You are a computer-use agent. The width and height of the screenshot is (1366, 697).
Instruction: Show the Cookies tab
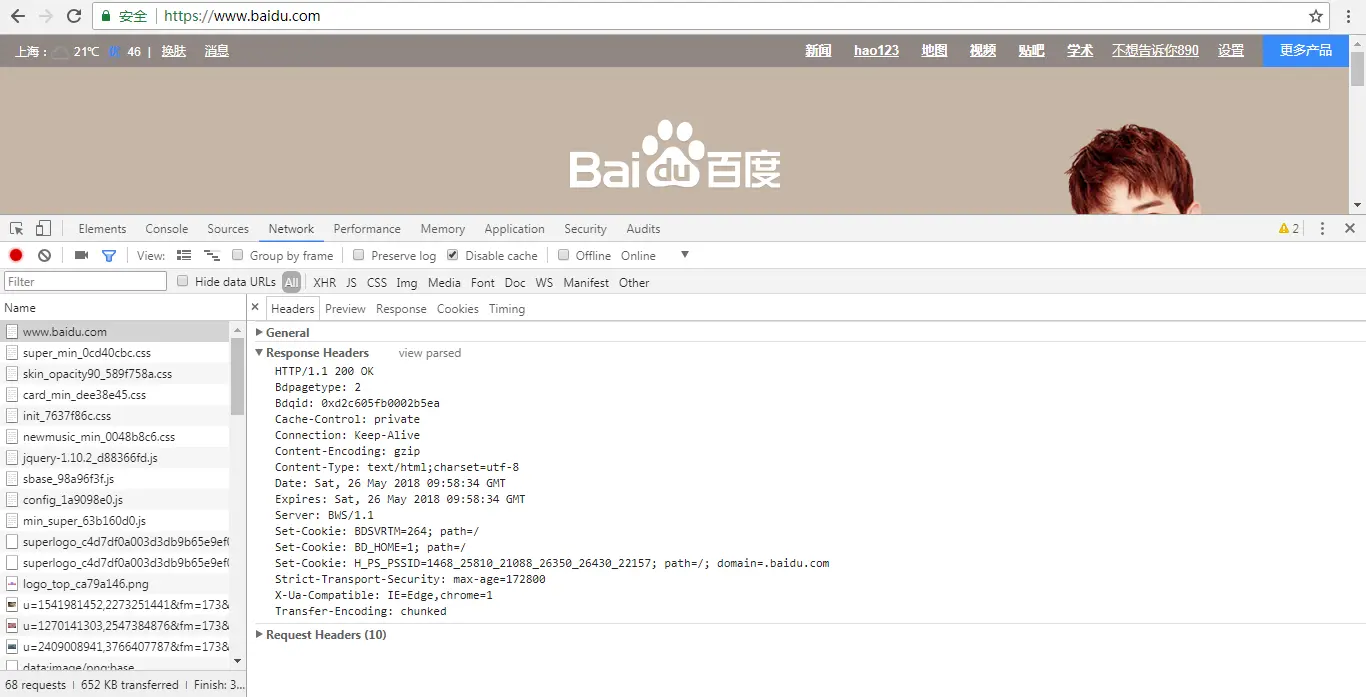[x=458, y=309]
